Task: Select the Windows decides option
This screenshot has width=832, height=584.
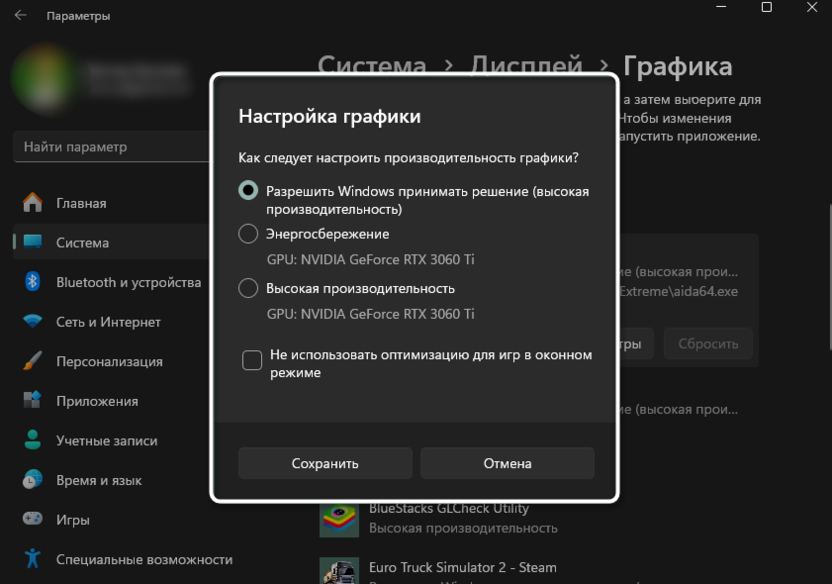Action: 248,190
